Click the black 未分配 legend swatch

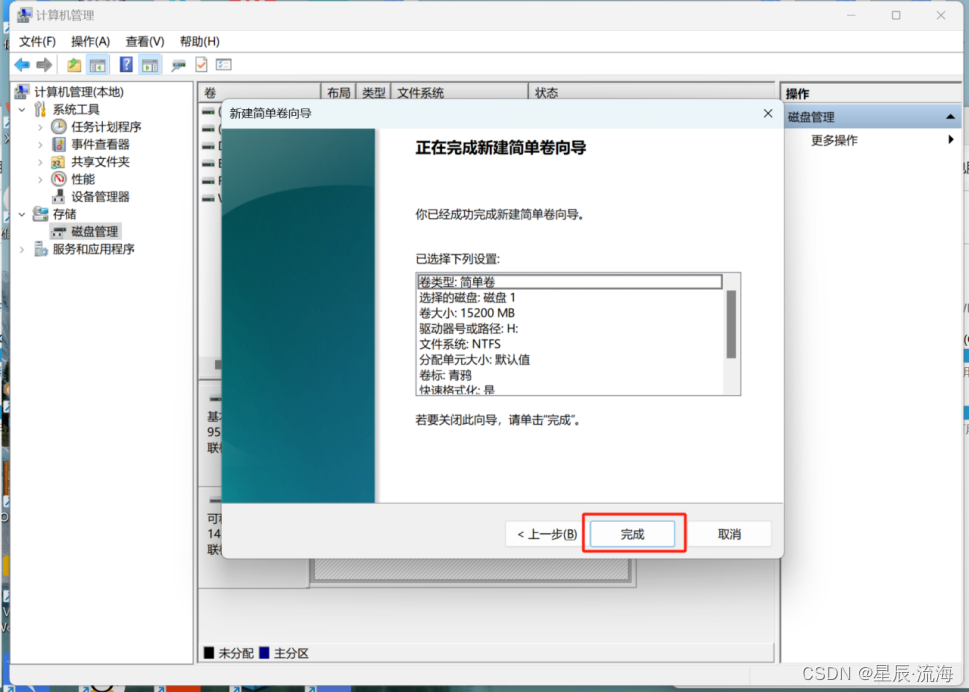(209, 653)
